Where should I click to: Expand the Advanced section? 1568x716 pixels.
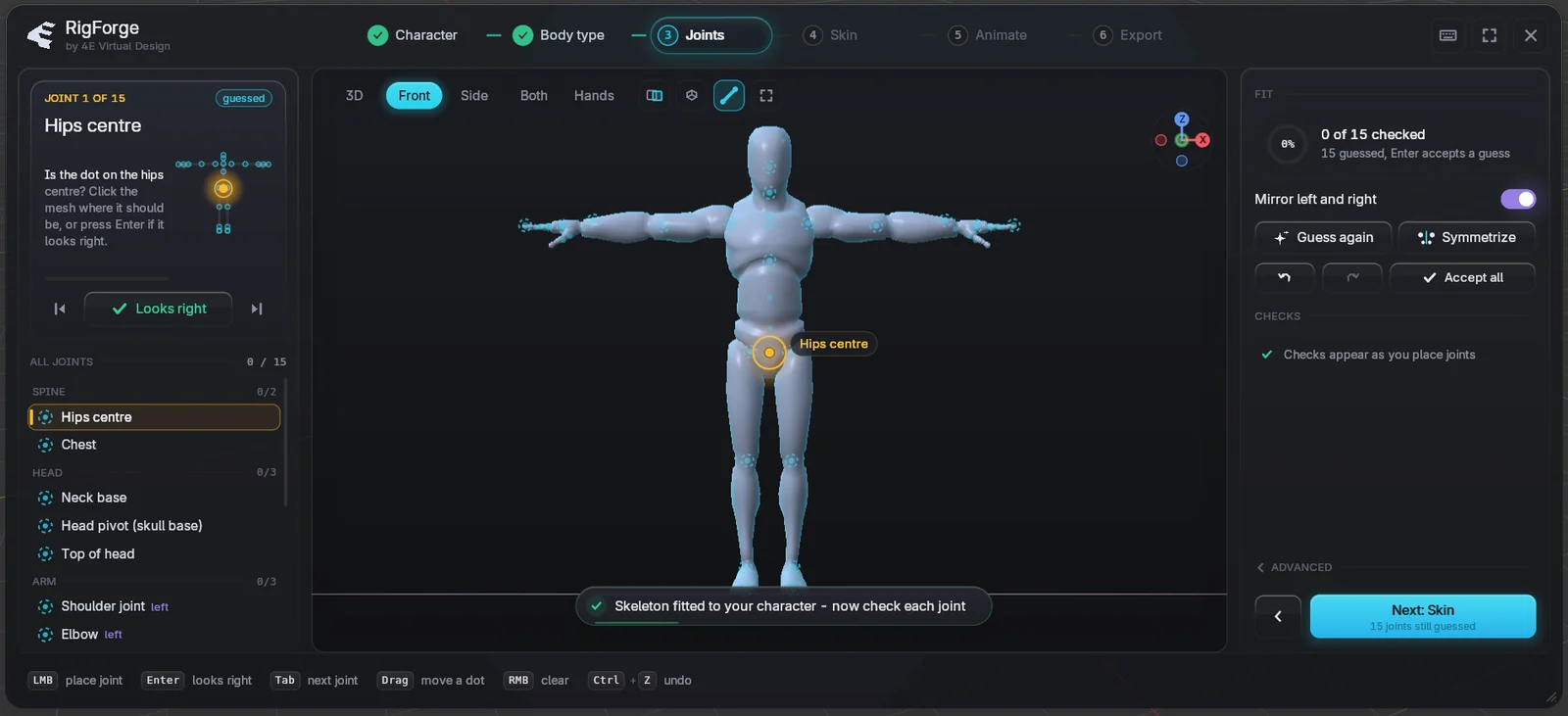[x=1295, y=567]
